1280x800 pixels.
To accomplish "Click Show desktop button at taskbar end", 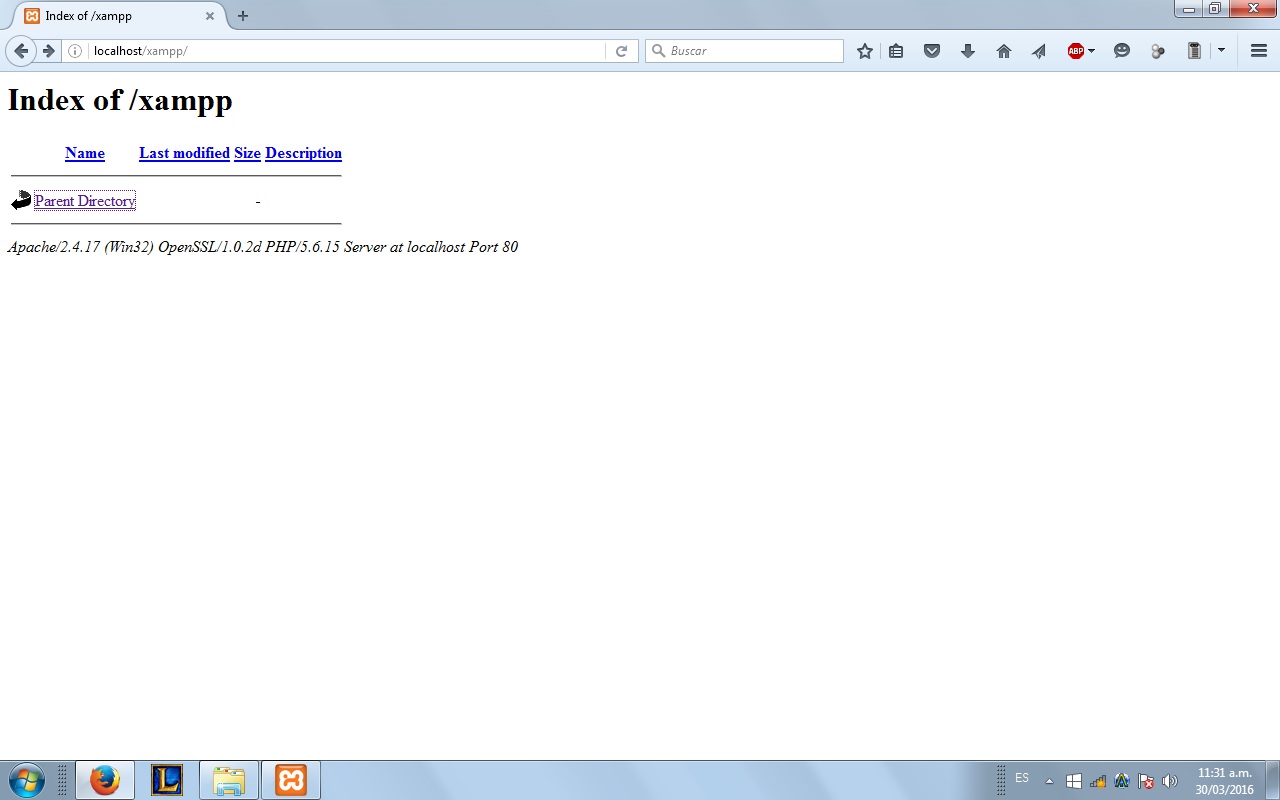I will (1272, 780).
